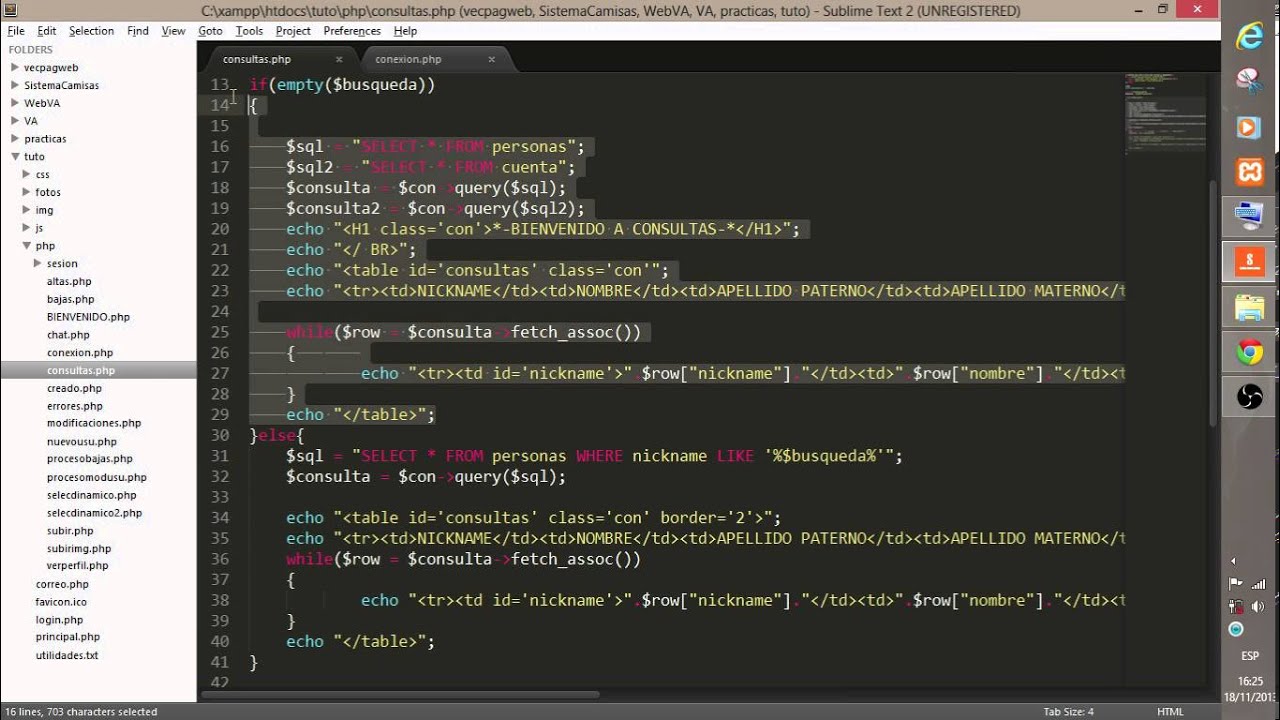Open utilidades.txt in the sidebar

click(x=67, y=656)
